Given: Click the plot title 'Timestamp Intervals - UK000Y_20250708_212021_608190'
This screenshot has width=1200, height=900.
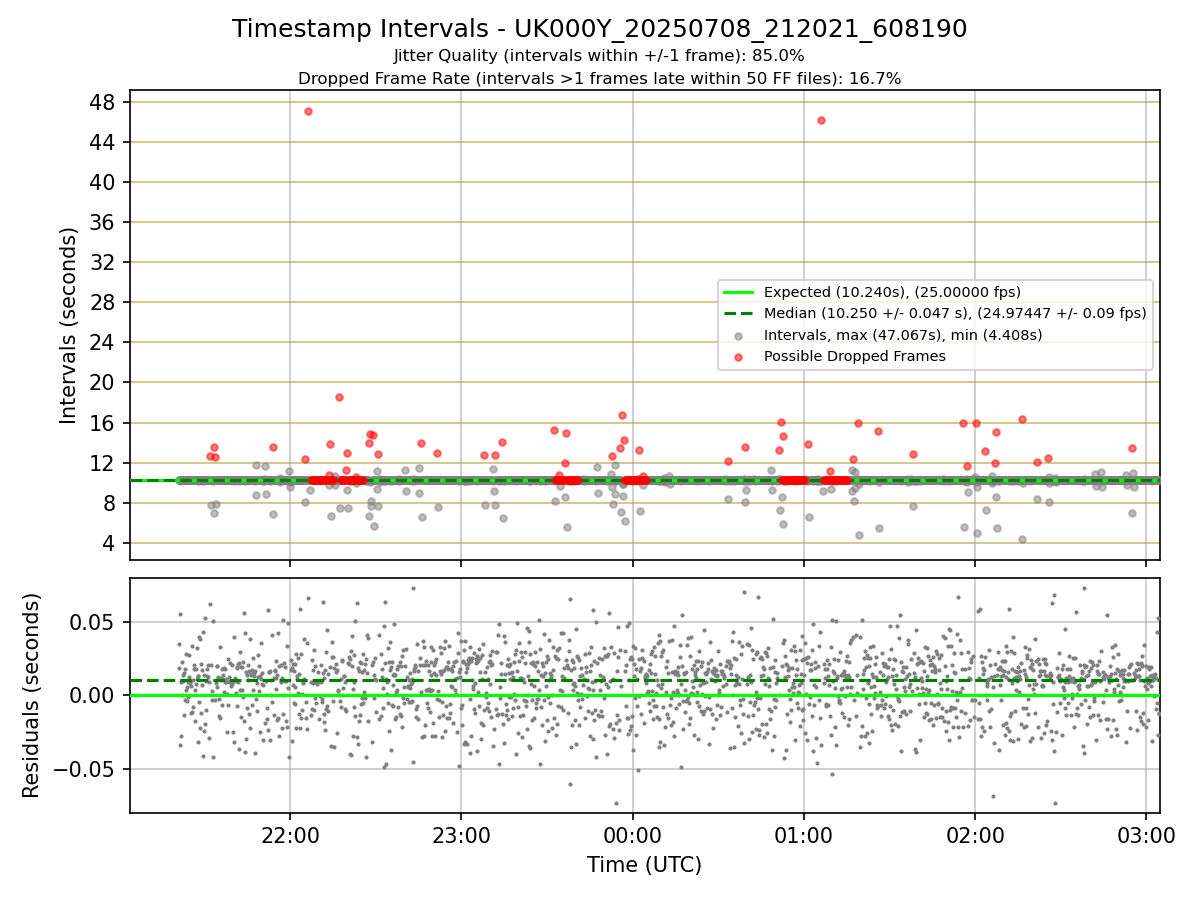Looking at the screenshot, I should (599, 29).
